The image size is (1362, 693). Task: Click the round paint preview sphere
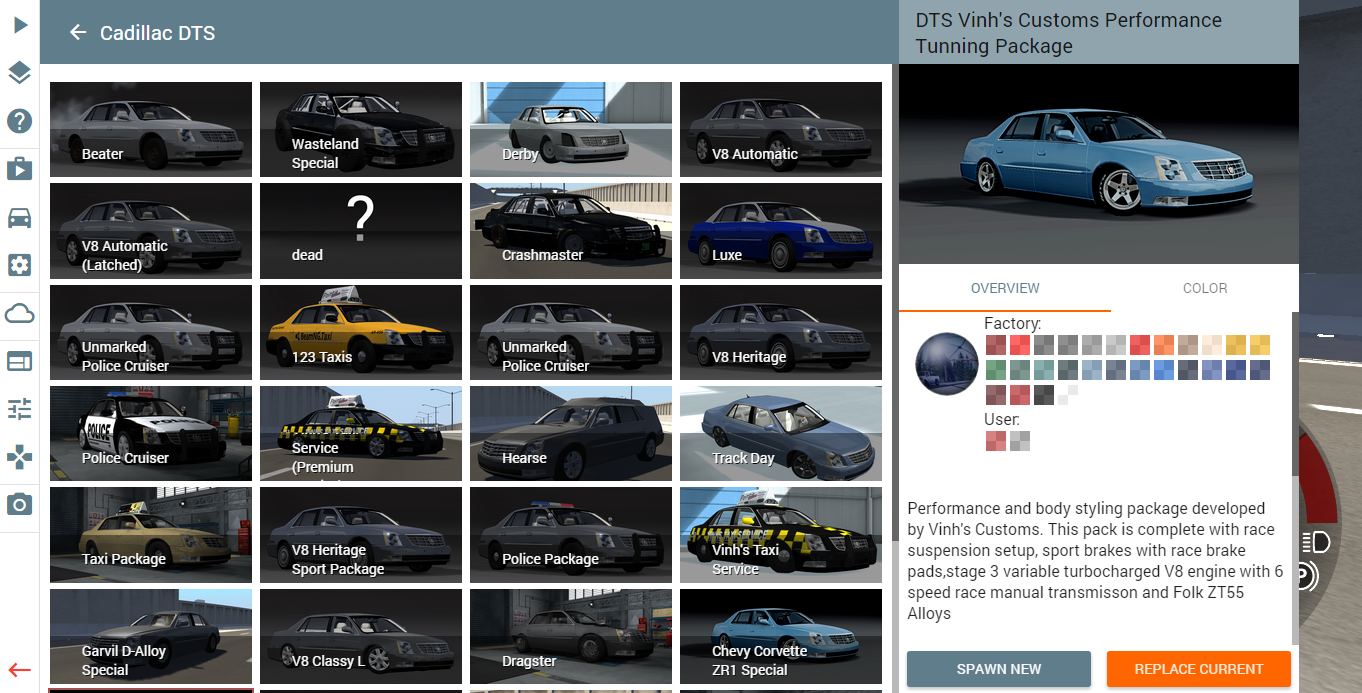pyautogui.click(x=946, y=365)
